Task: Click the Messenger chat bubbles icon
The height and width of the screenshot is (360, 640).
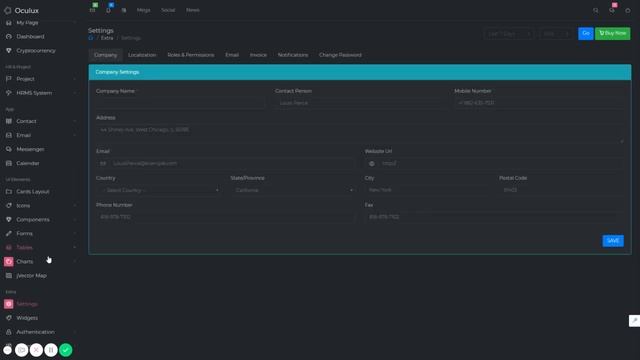Action: [9, 149]
